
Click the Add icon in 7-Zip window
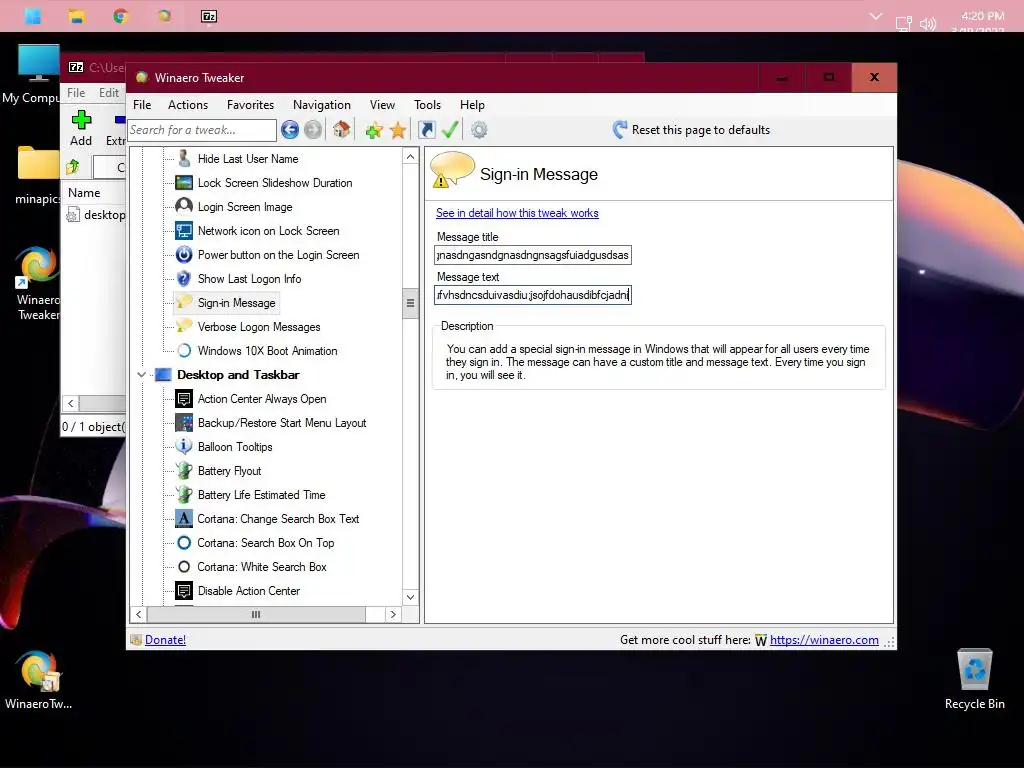[81, 120]
